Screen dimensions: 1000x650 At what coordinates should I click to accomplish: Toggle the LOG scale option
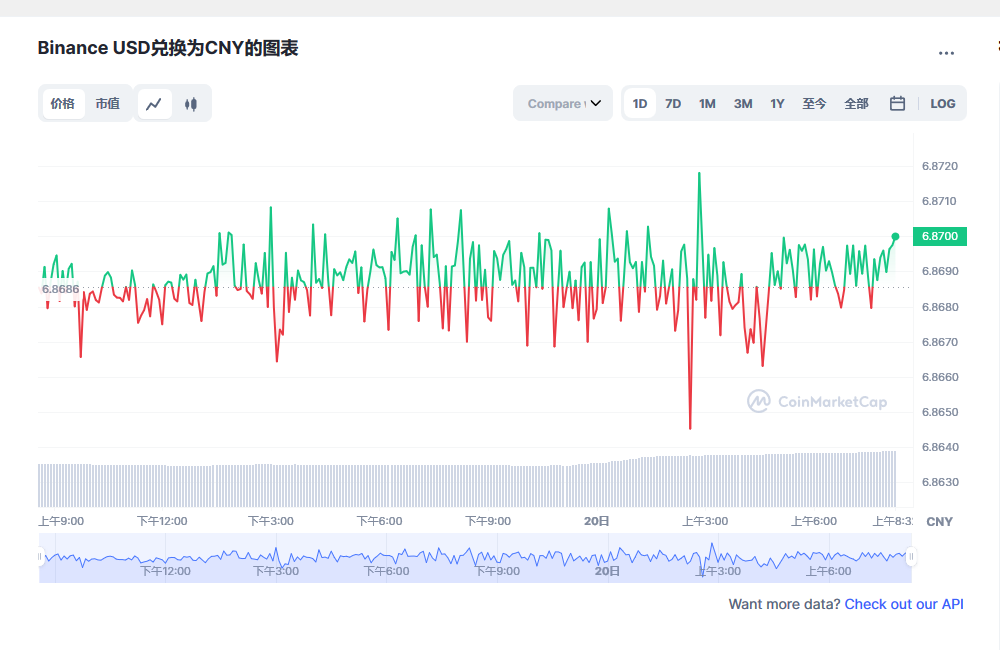943,103
